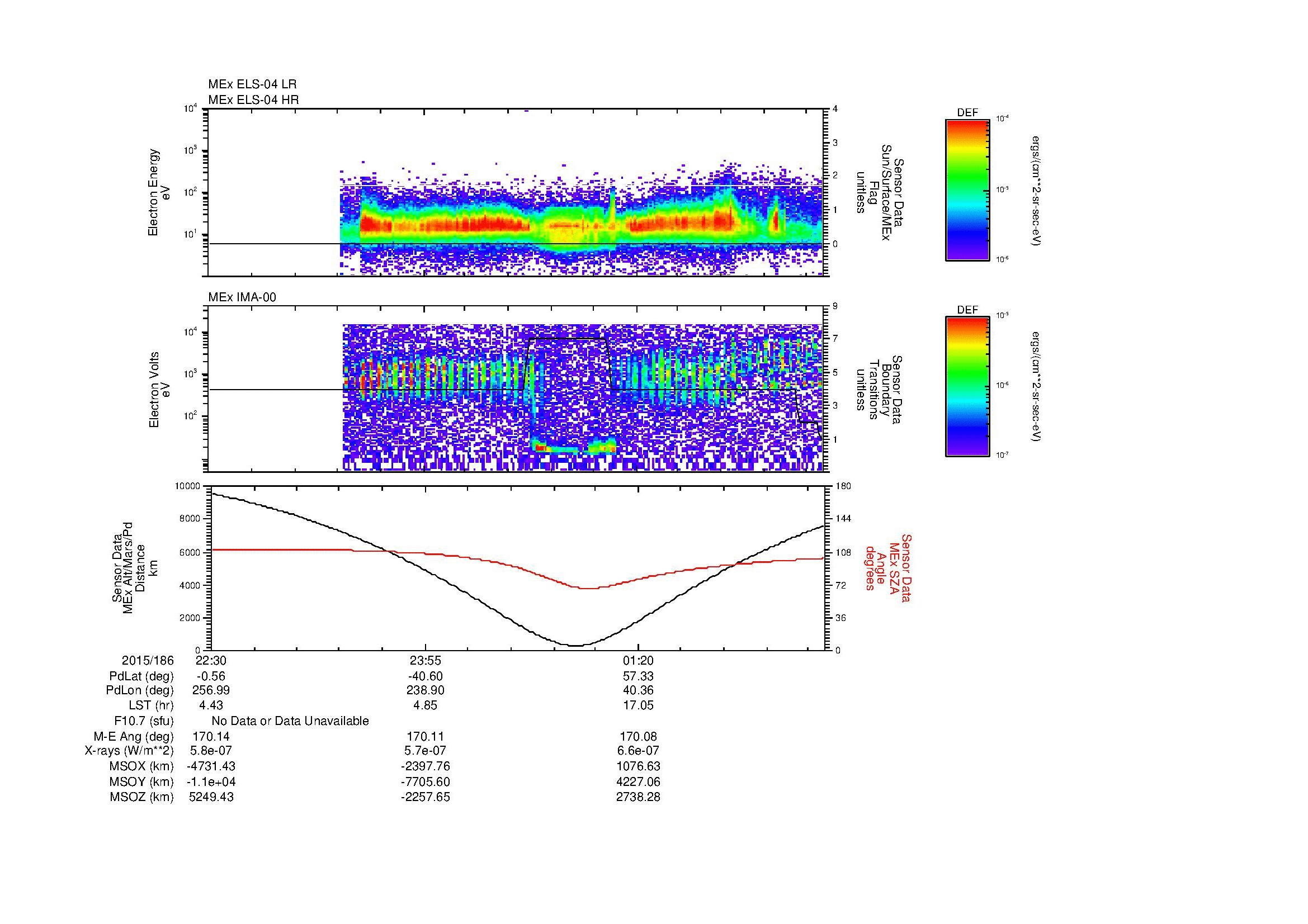Click the PdLat value '-40.60'
1308x924 pixels.
425,676
